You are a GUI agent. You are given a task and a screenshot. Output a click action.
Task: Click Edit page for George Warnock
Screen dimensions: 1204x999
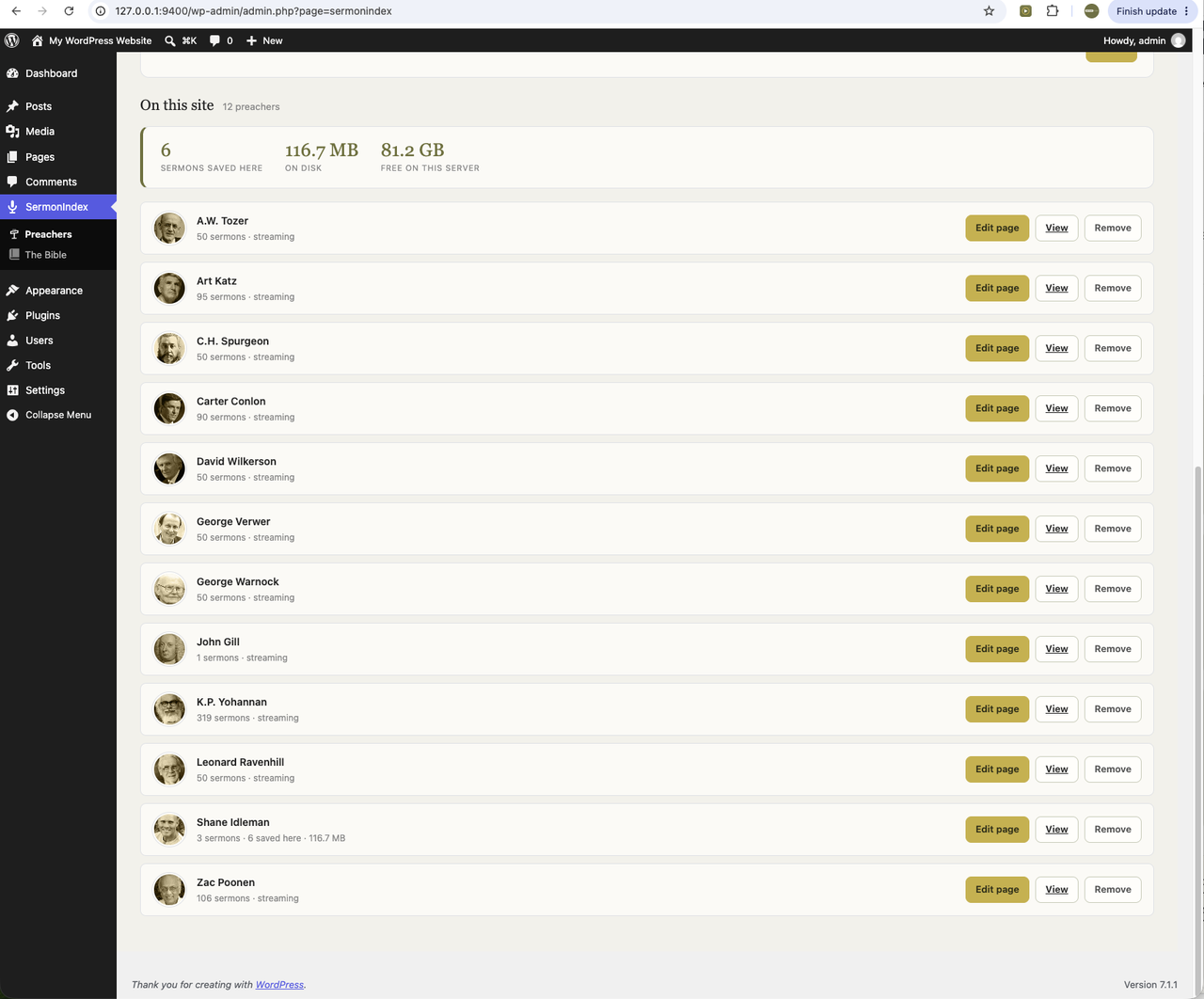tap(997, 589)
